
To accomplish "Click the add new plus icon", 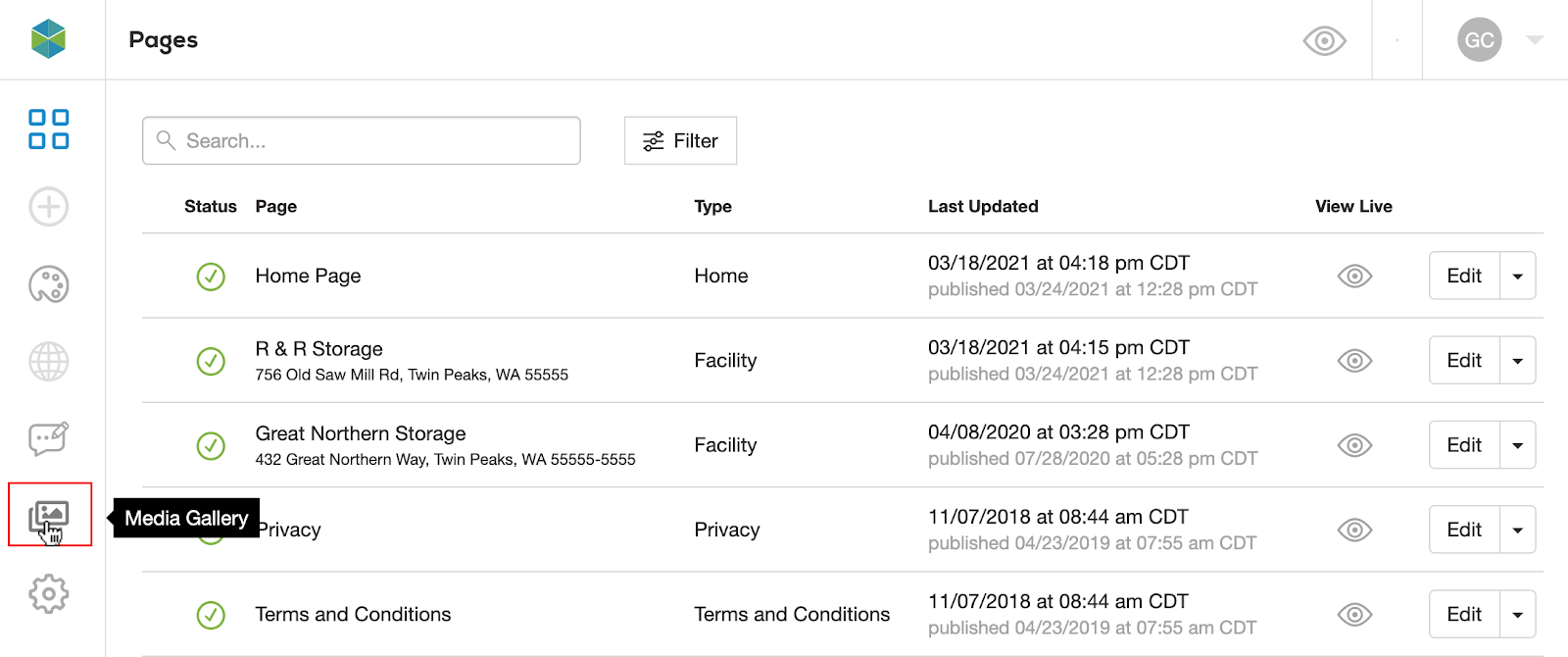I will pos(49,207).
